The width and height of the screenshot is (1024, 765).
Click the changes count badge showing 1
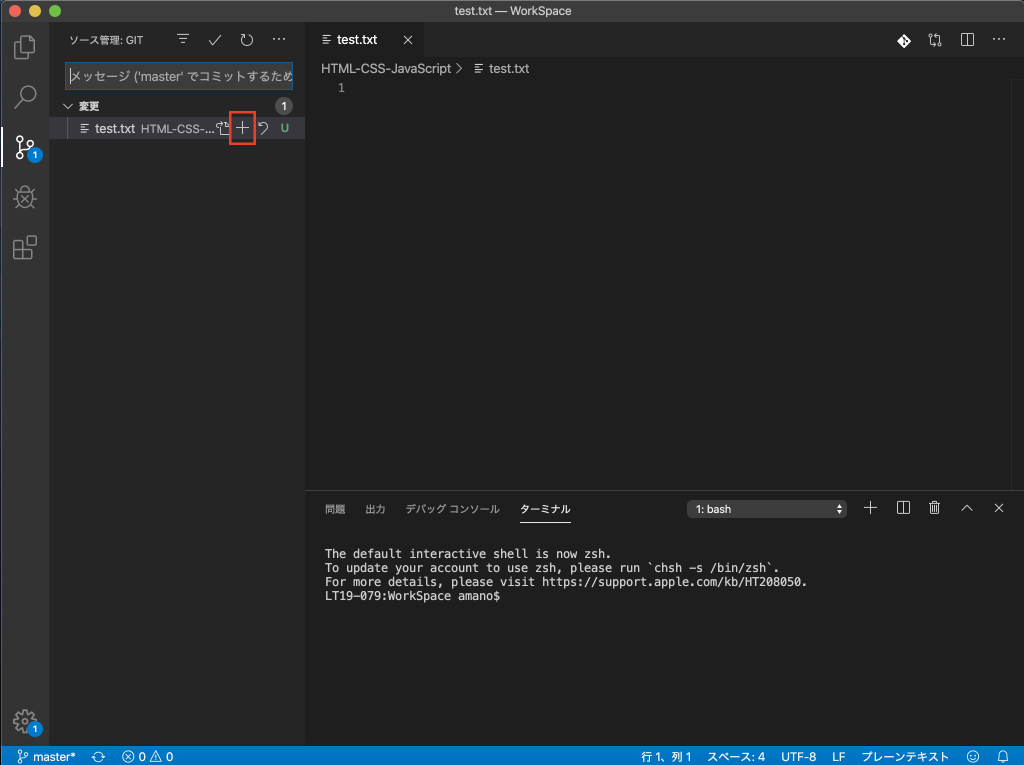pyautogui.click(x=283, y=106)
